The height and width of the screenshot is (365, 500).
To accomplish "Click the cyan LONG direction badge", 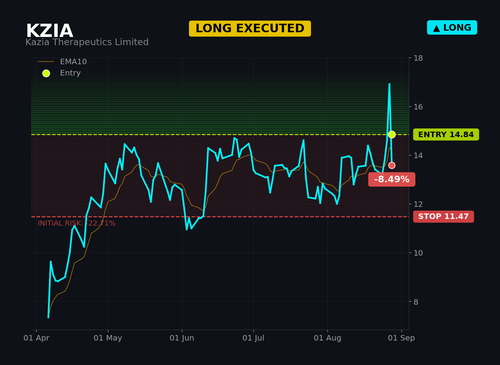I will [x=452, y=28].
